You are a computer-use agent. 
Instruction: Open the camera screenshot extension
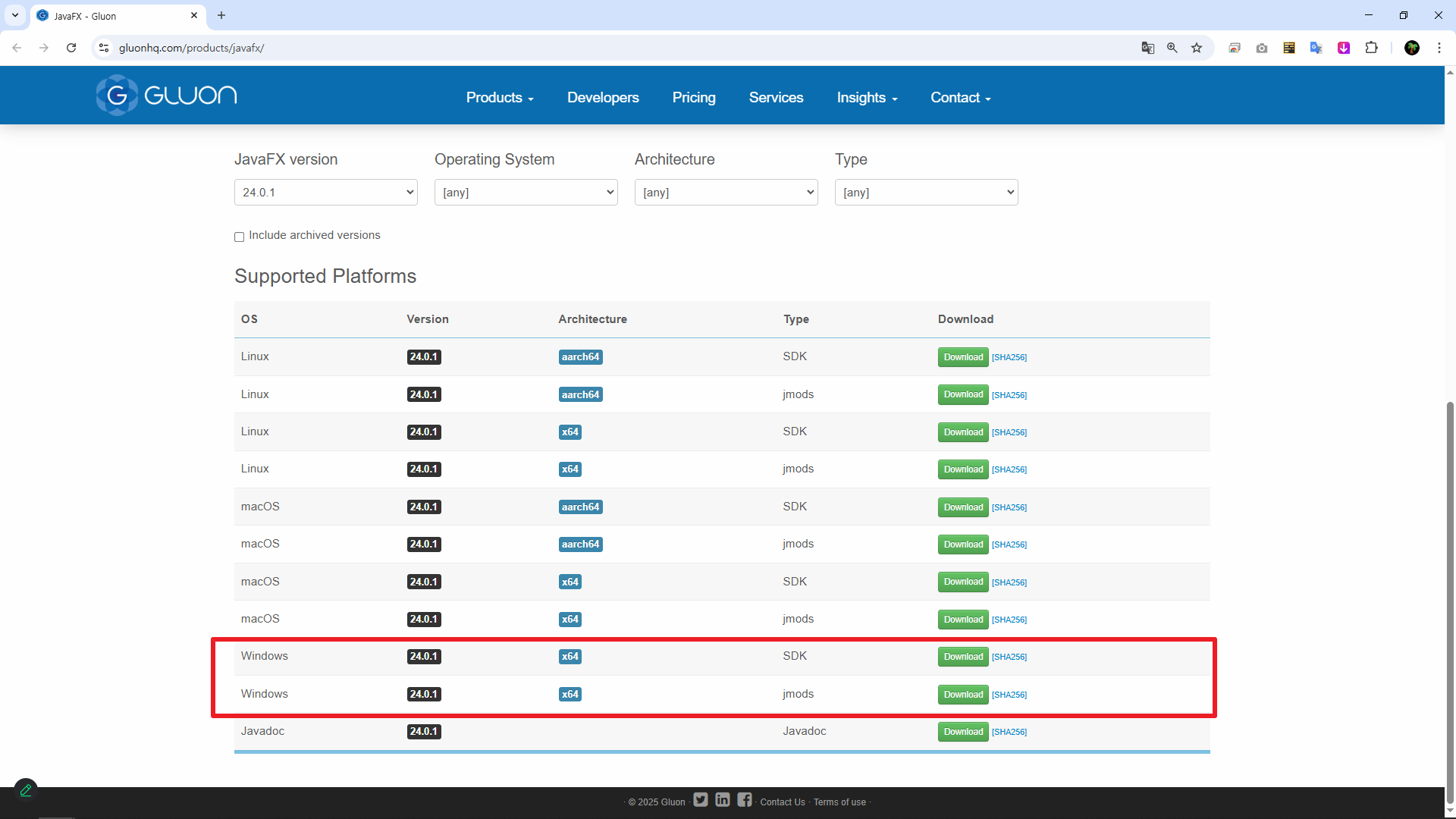point(1262,48)
